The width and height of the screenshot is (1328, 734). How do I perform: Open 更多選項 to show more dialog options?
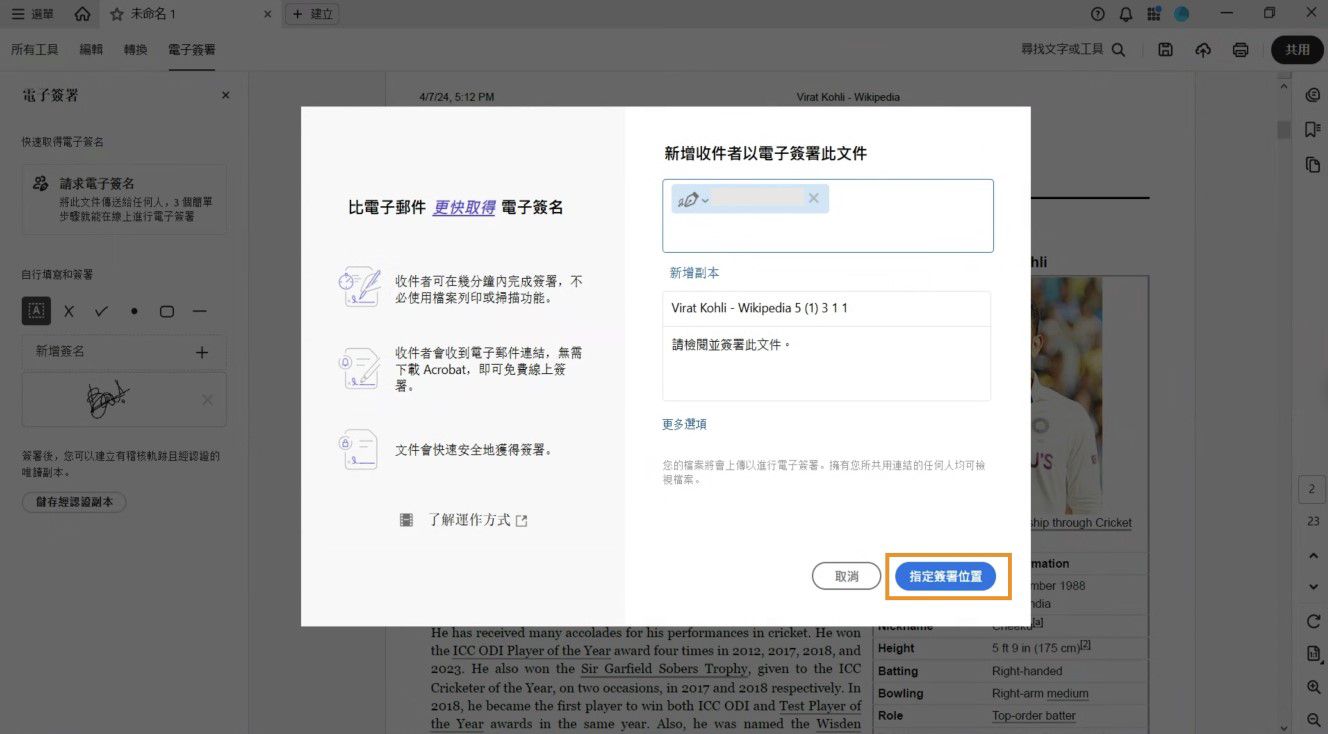click(x=684, y=423)
